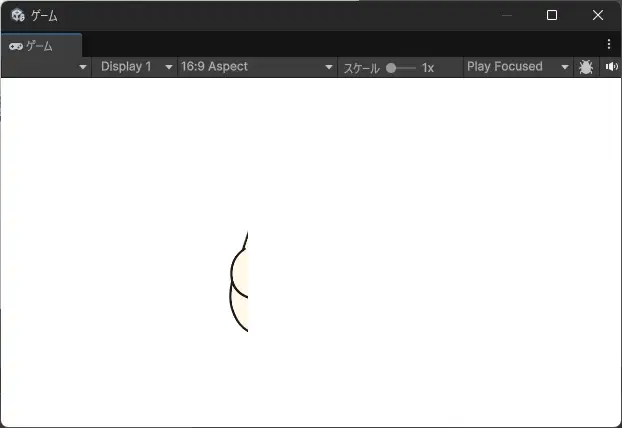Open the three-dot tab options menu
The width and height of the screenshot is (622, 428).
pyautogui.click(x=609, y=44)
